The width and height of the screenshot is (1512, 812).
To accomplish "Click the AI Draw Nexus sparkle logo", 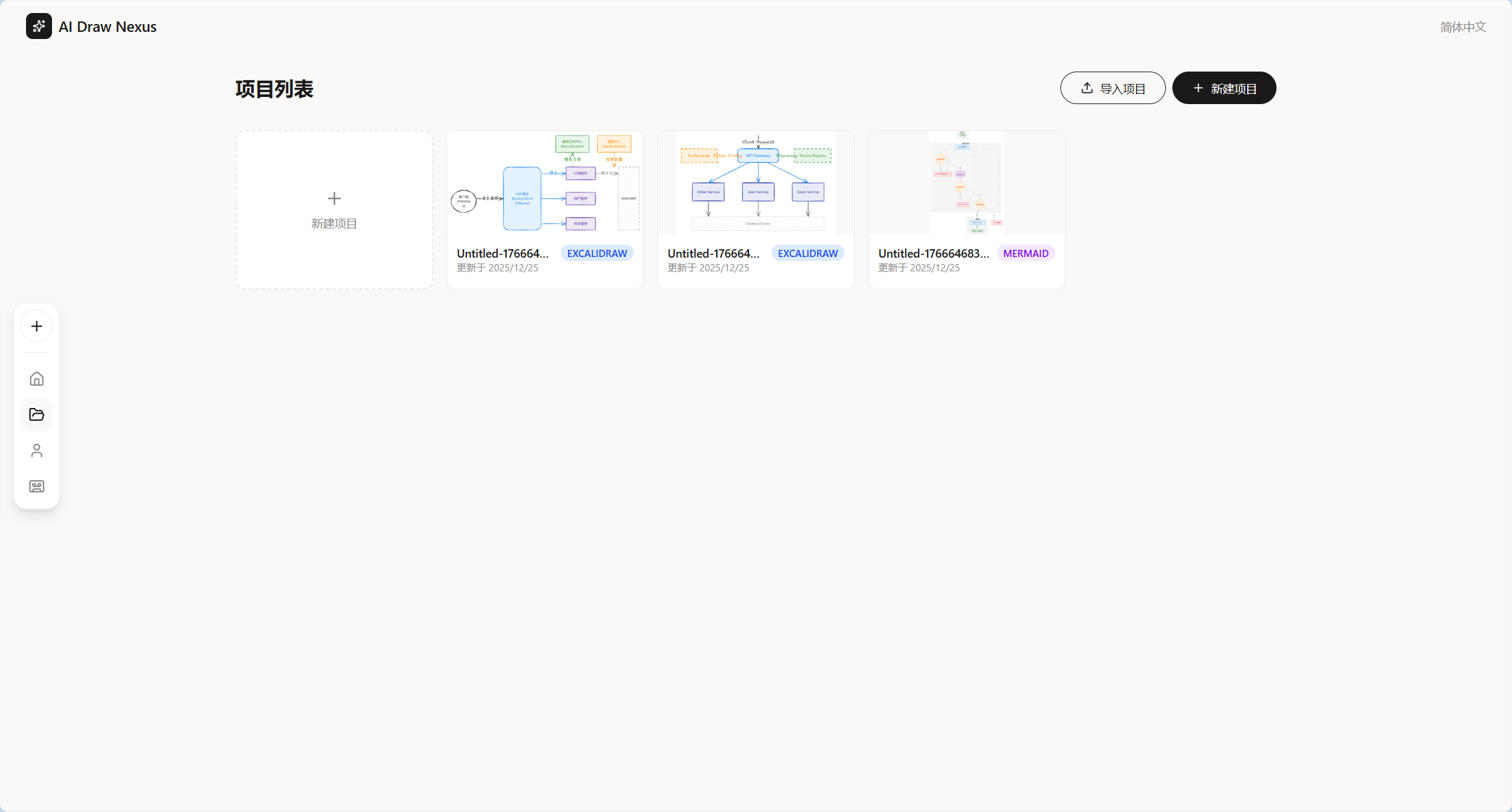I will tap(39, 26).
